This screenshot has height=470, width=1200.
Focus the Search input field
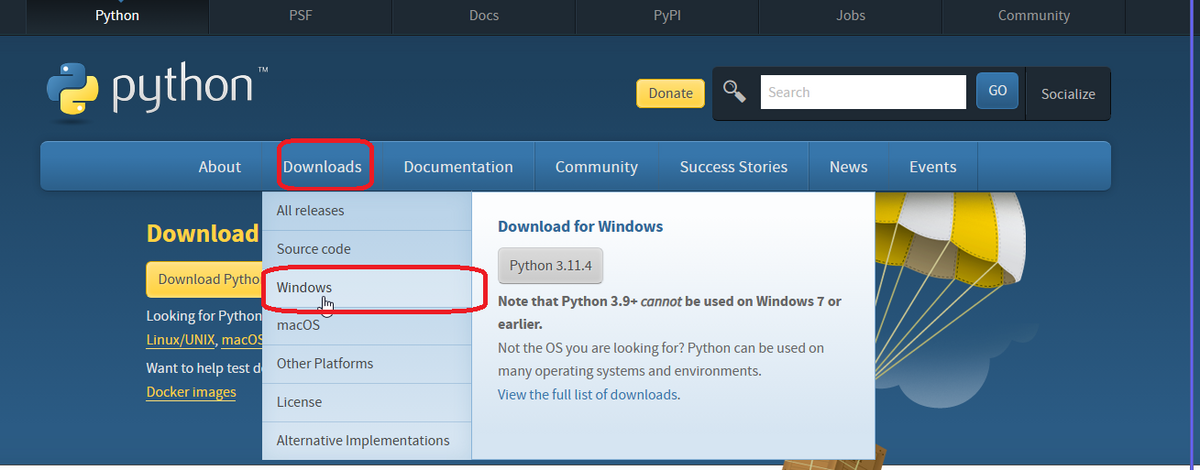pyautogui.click(x=863, y=92)
